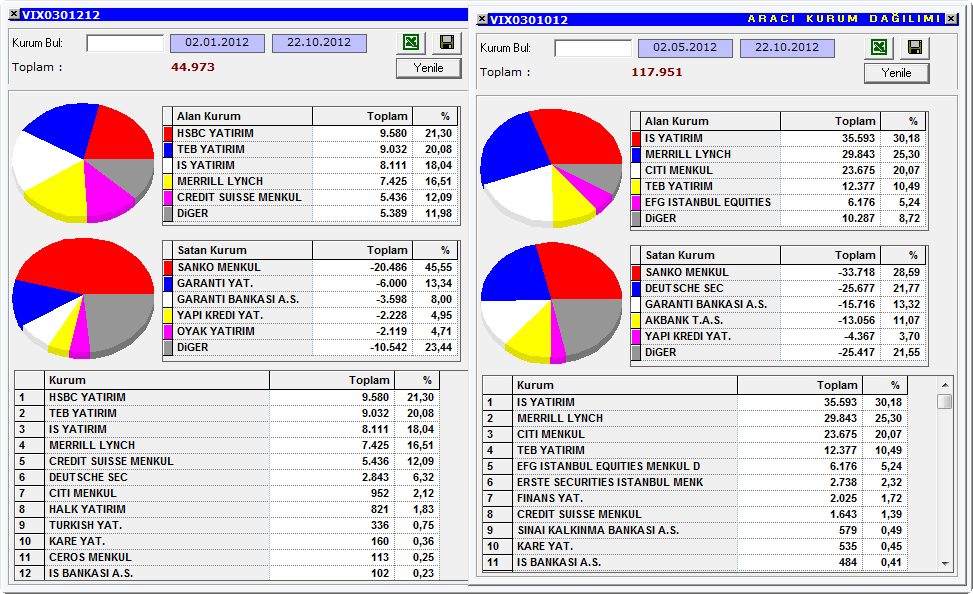Save VIX0301212 window data with floppy icon
This screenshot has height=594, width=973.
[446, 42]
